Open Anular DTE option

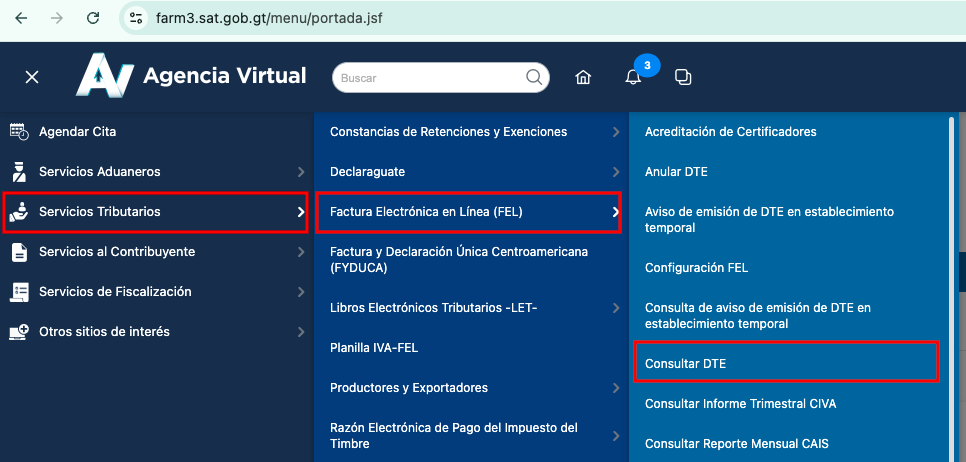[x=676, y=172]
